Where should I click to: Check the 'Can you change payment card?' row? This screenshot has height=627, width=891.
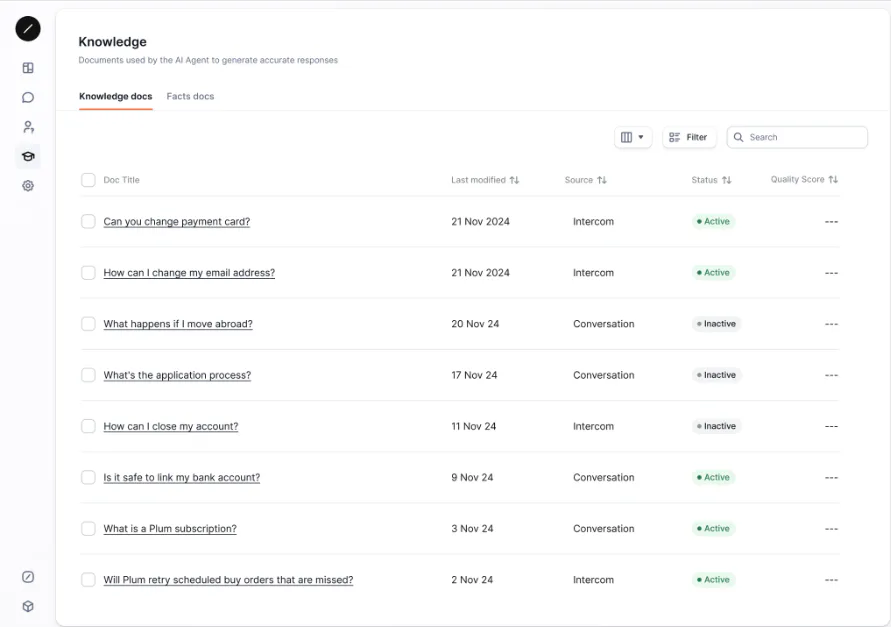coord(88,221)
